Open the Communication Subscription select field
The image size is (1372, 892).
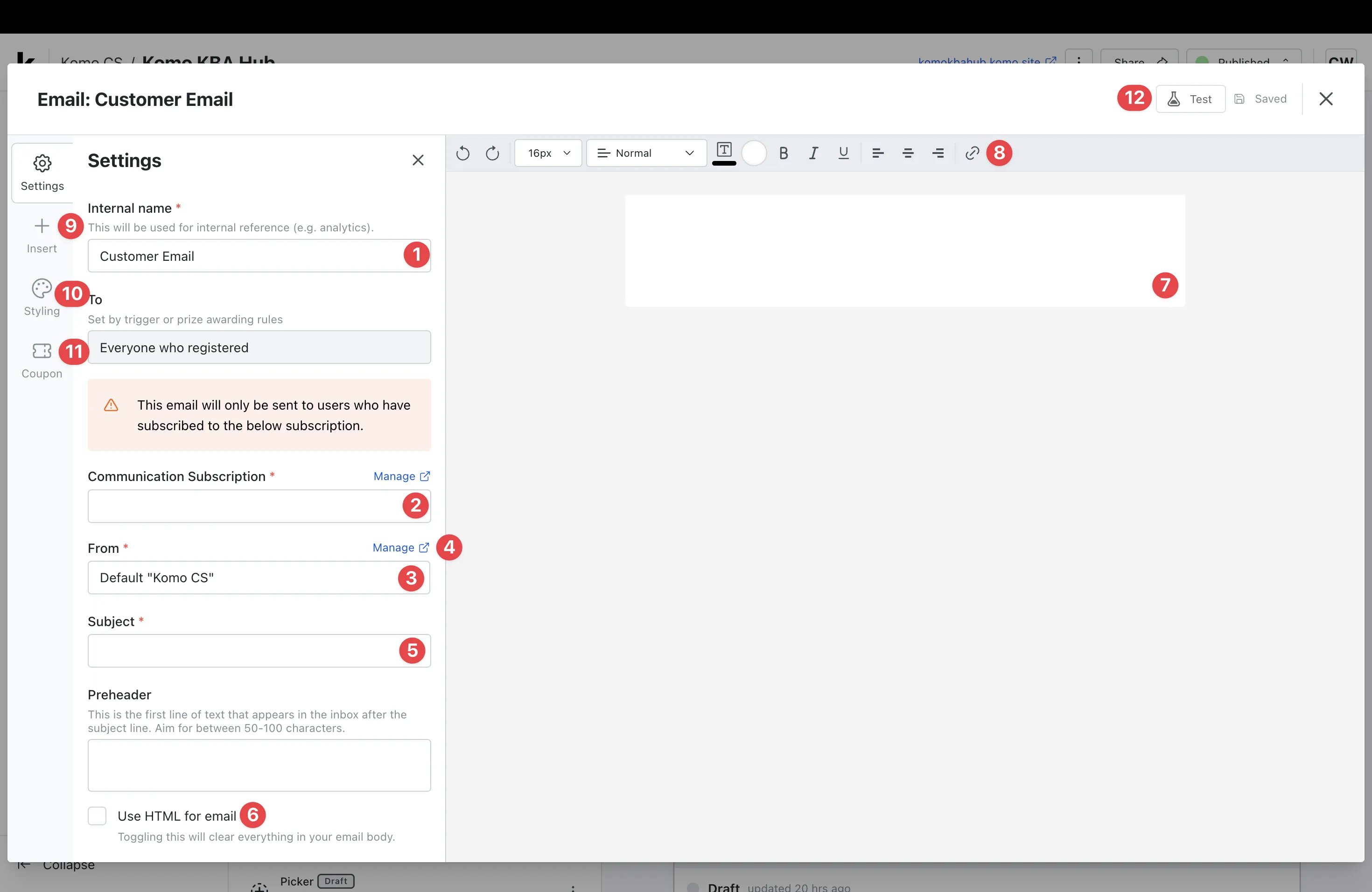click(x=259, y=507)
